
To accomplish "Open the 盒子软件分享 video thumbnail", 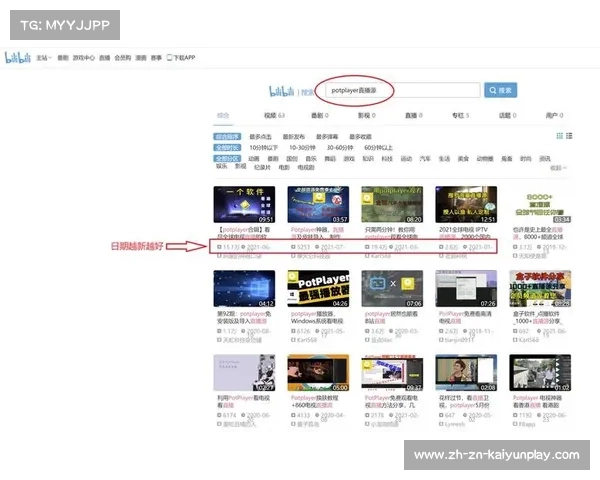I will [x=540, y=289].
